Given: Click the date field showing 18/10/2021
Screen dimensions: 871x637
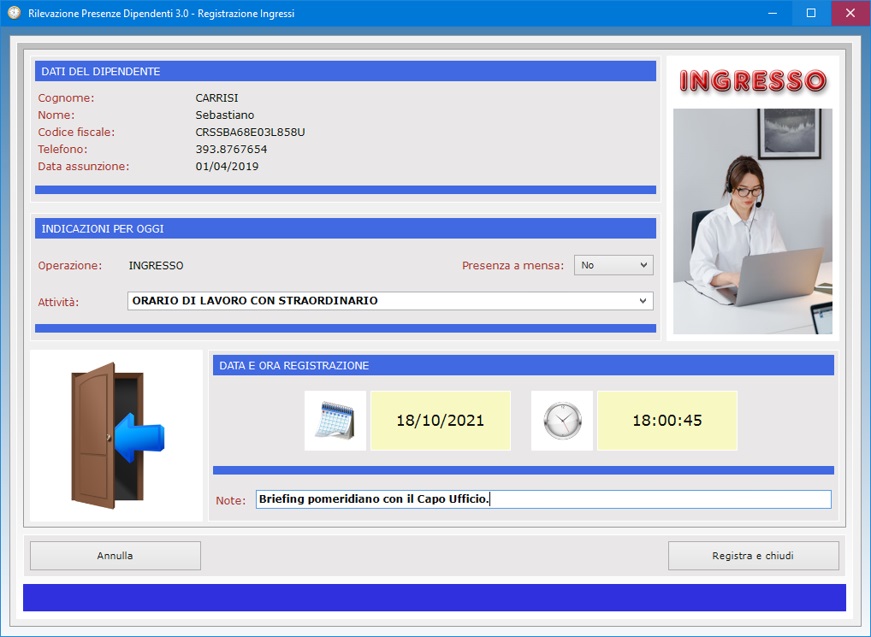Looking at the screenshot, I should point(440,420).
